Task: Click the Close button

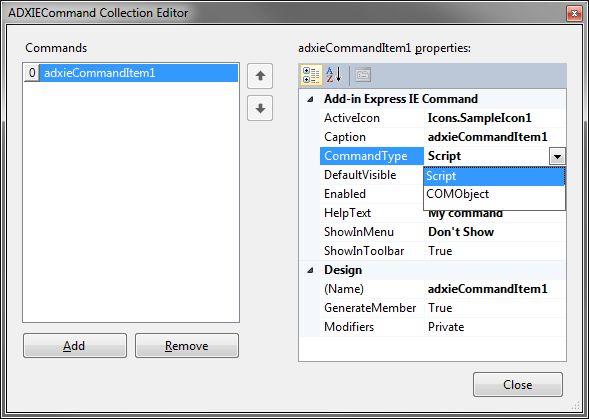Action: pos(518,385)
